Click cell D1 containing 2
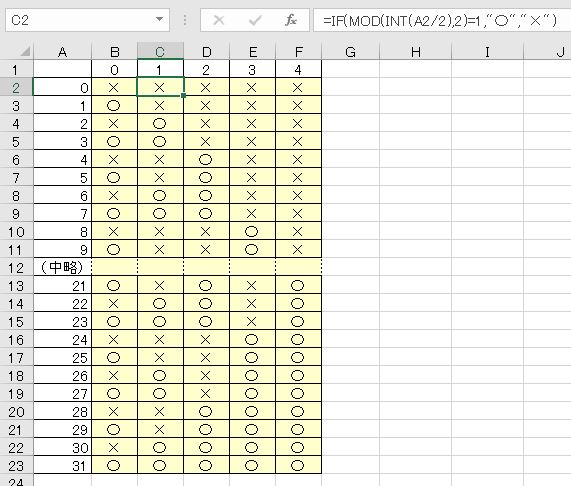571x486 pixels. [x=206, y=69]
